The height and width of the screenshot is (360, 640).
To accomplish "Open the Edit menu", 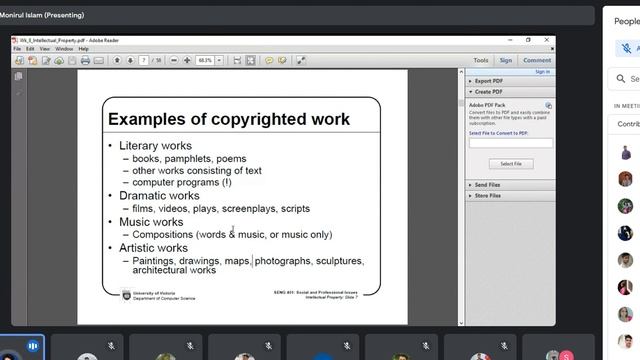I will click(x=30, y=49).
